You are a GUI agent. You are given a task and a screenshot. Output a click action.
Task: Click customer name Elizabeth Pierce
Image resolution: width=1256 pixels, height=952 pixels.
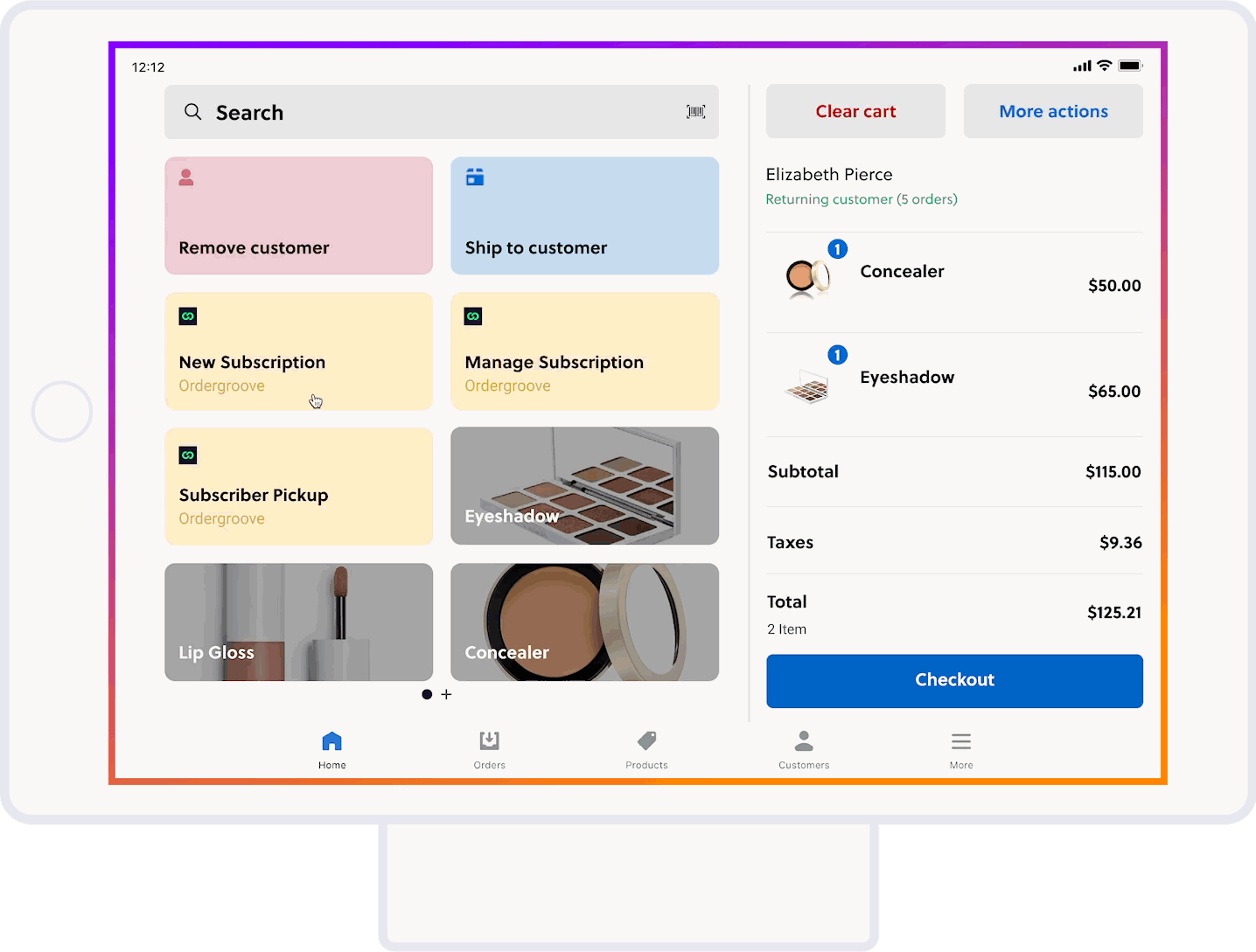click(829, 174)
